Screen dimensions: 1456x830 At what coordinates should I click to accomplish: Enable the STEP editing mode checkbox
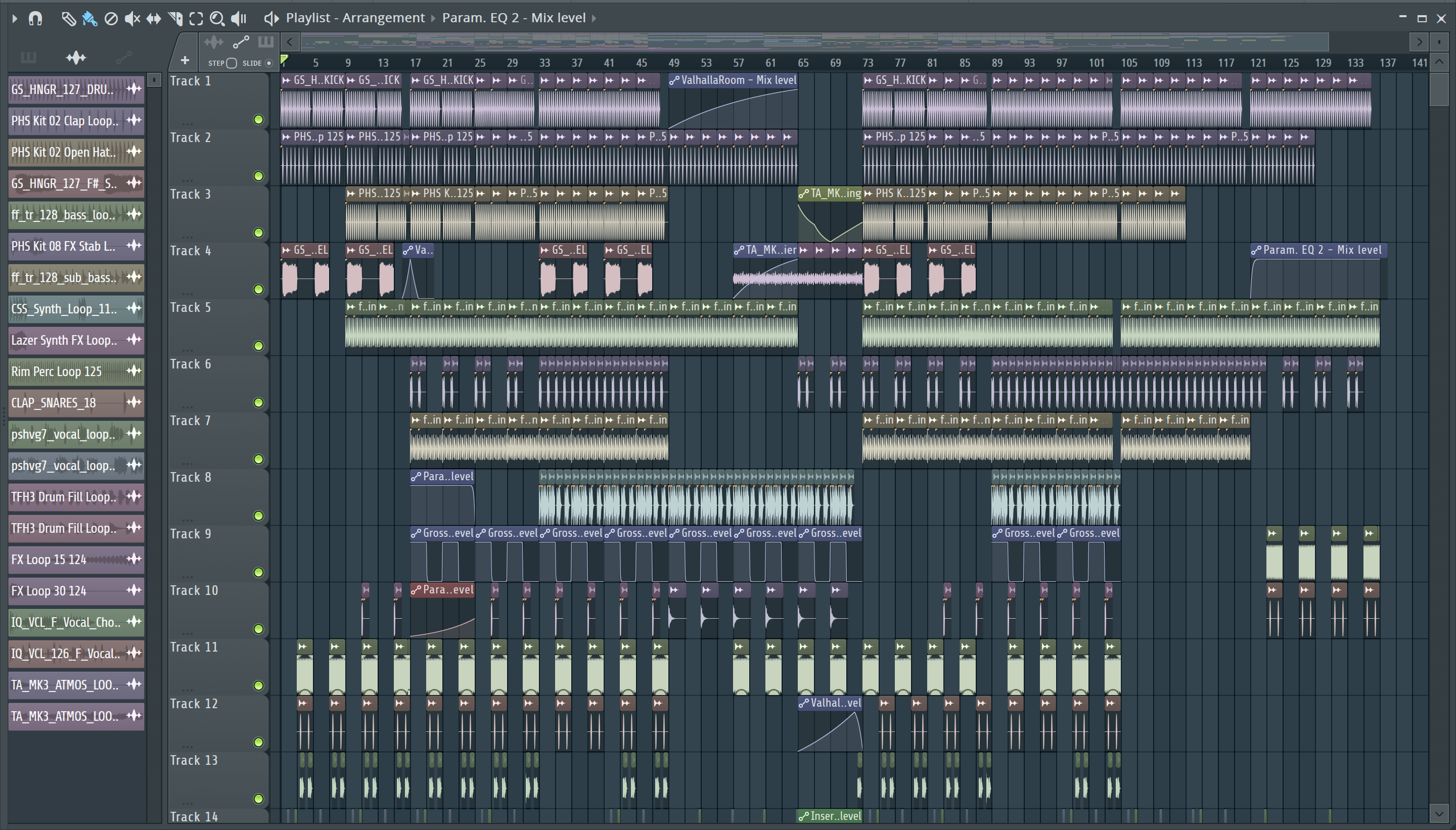[231, 63]
